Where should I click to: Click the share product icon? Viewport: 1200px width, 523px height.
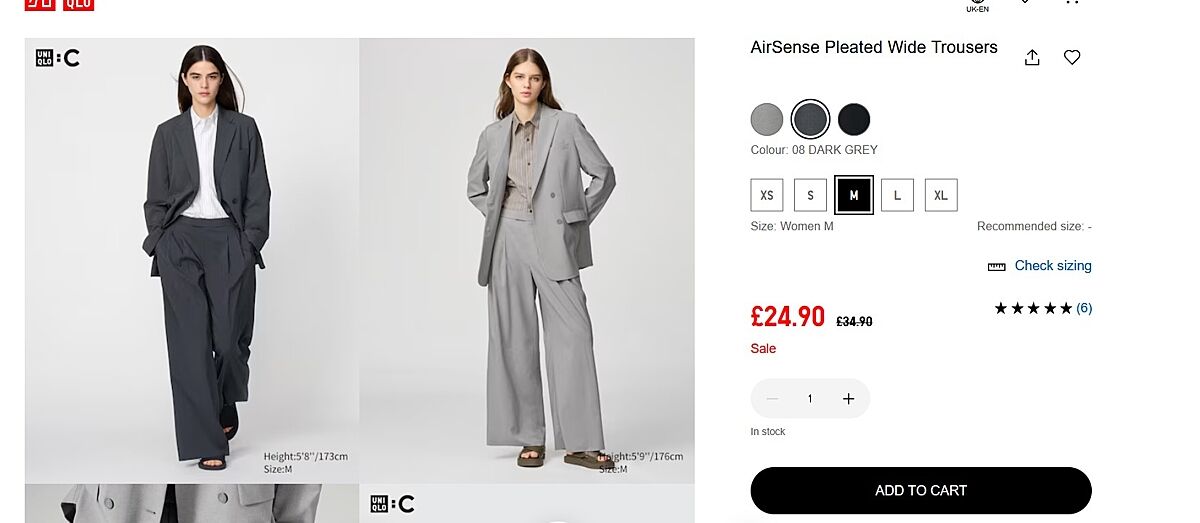point(1032,58)
